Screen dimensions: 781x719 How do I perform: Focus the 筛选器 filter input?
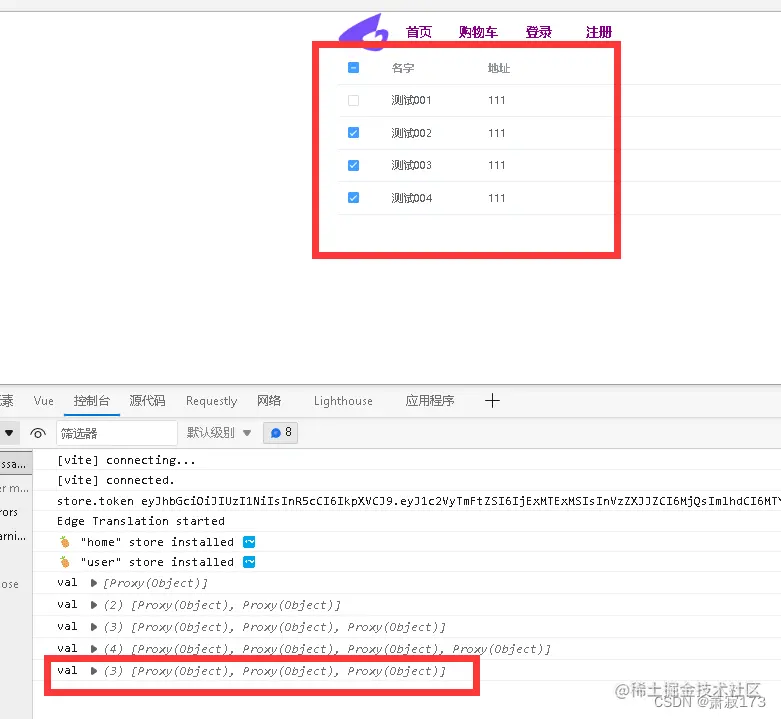[x=117, y=433]
